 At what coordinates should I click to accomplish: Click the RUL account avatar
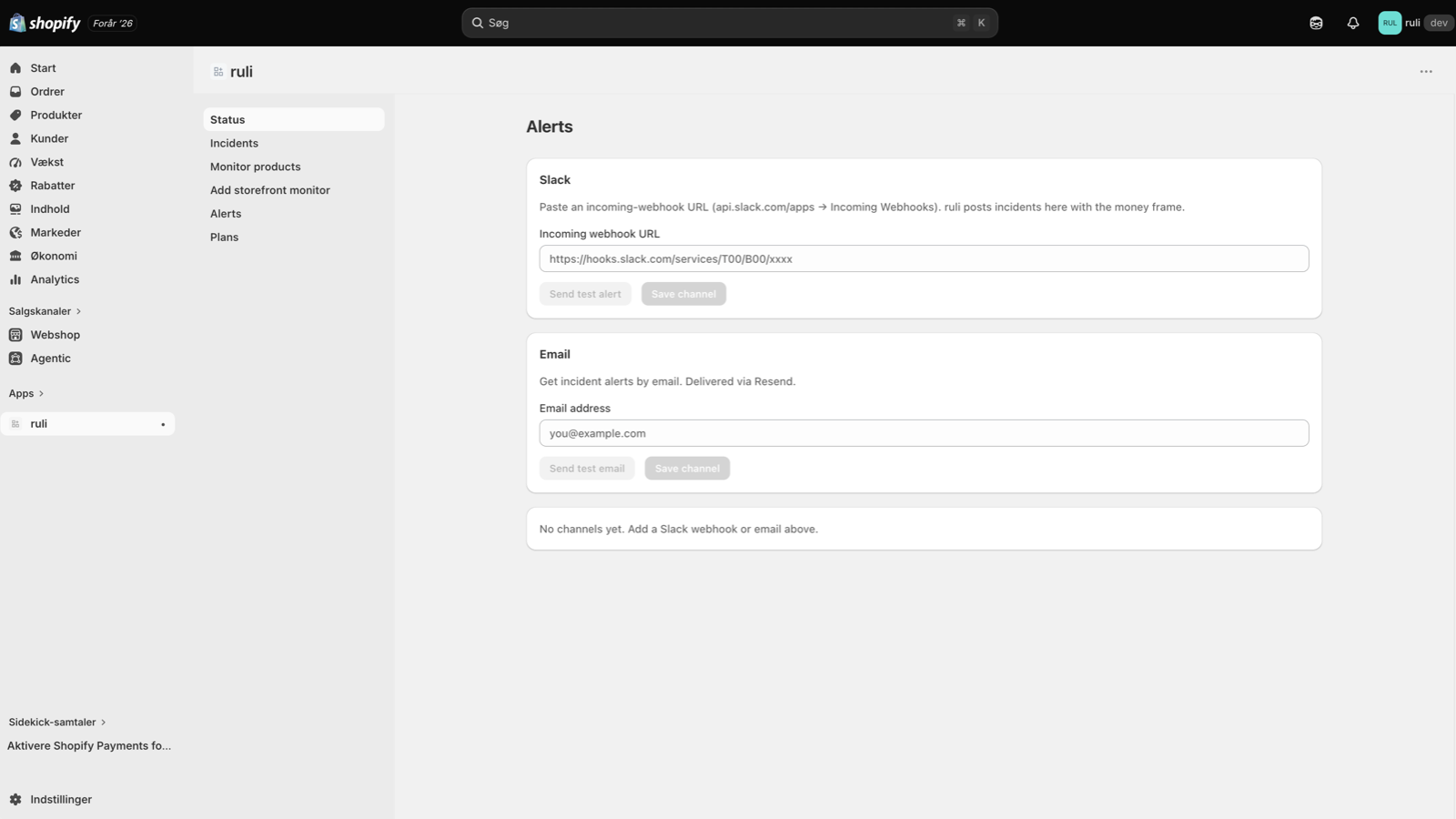click(1390, 24)
